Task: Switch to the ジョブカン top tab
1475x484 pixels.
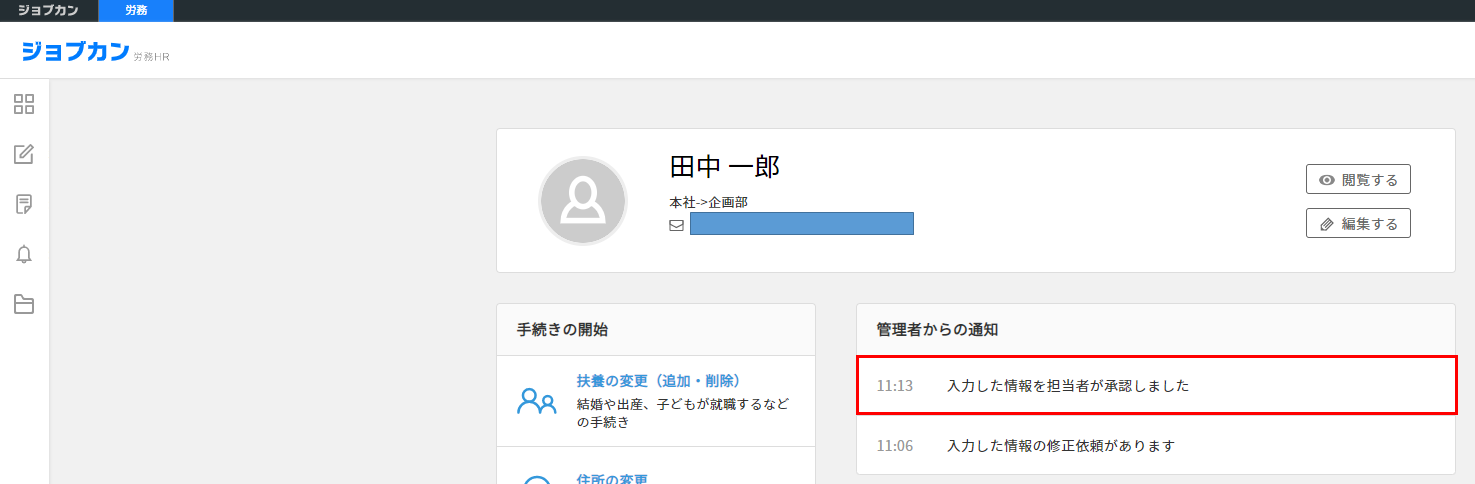Action: click(x=48, y=11)
